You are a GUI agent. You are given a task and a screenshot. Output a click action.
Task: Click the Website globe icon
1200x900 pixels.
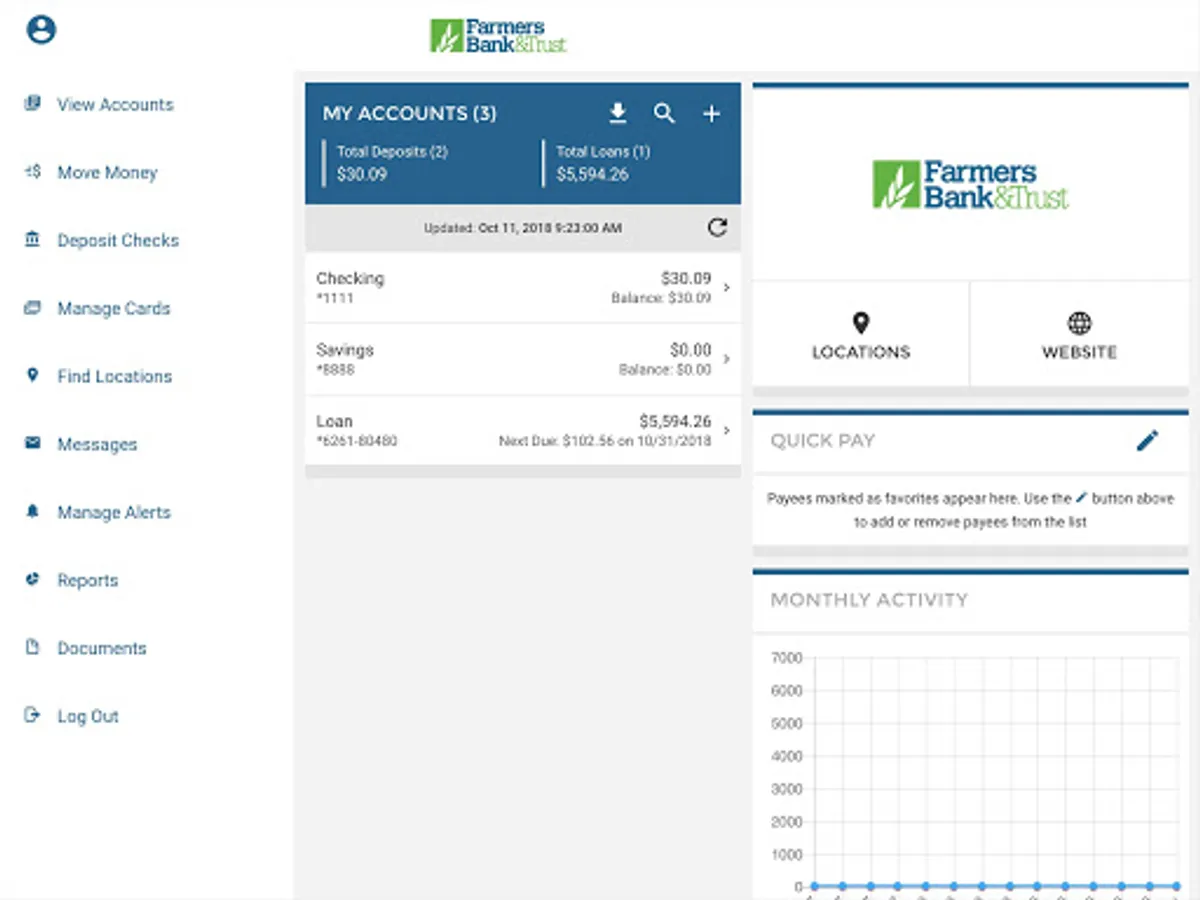click(x=1079, y=323)
